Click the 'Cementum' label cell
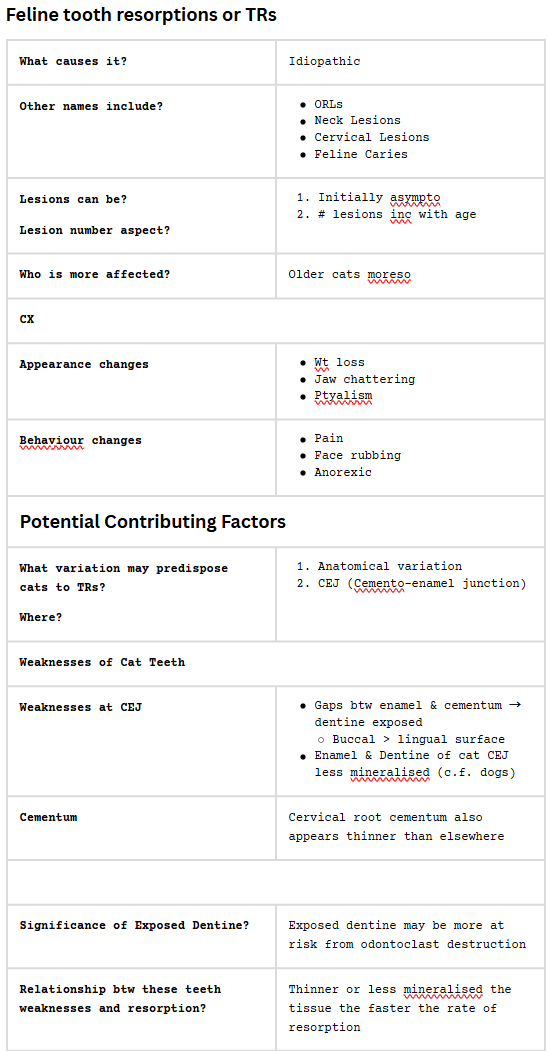This screenshot has height=1051, width=547. pos(141,828)
